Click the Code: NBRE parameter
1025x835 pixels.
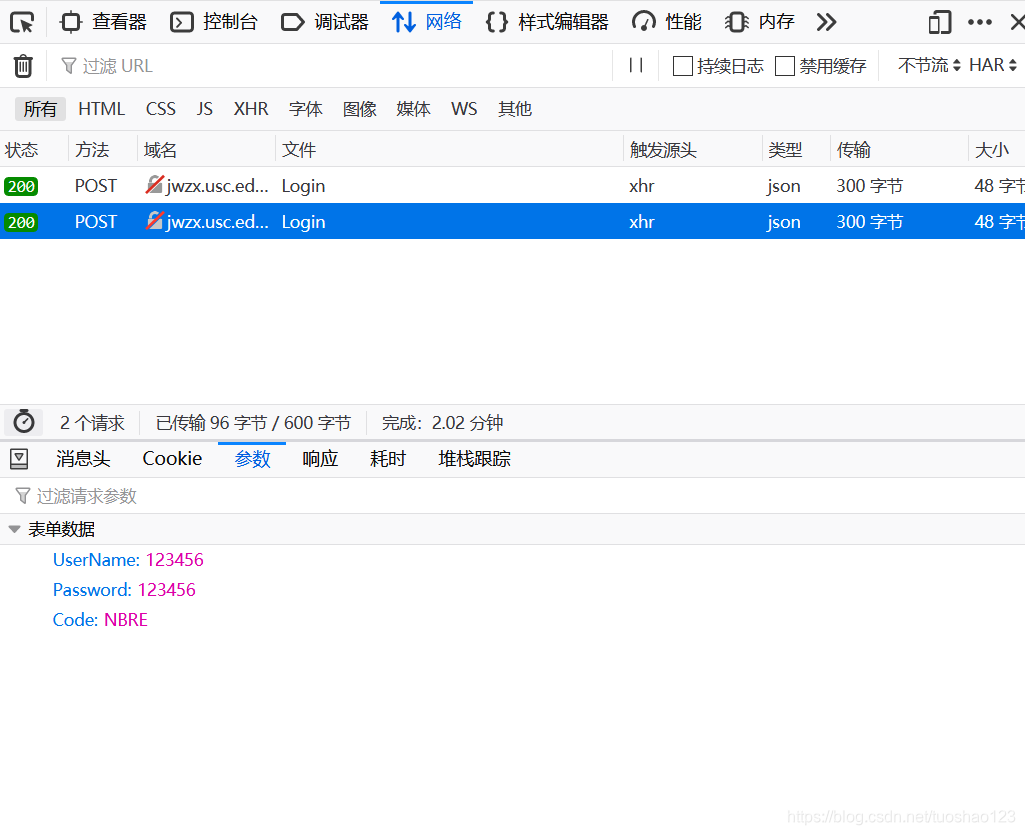(x=100, y=620)
